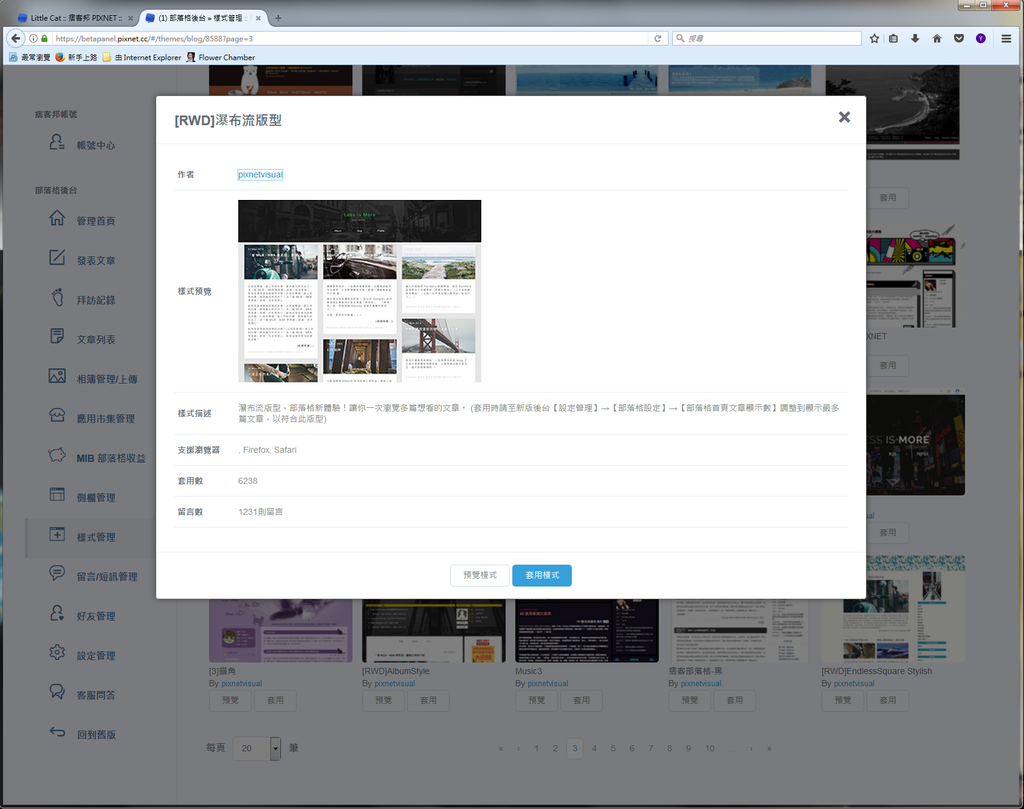Open 應用市集管理 store icon
Image resolution: width=1024 pixels, height=809 pixels.
[x=57, y=416]
